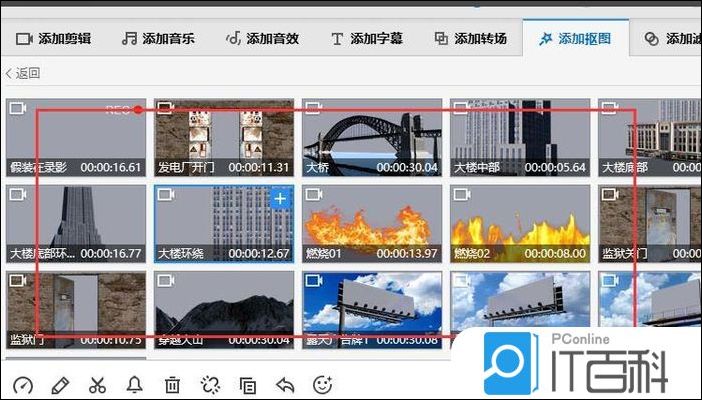The height and width of the screenshot is (400, 702).
Task: Go back via the 返回 link
Action: coord(22,73)
